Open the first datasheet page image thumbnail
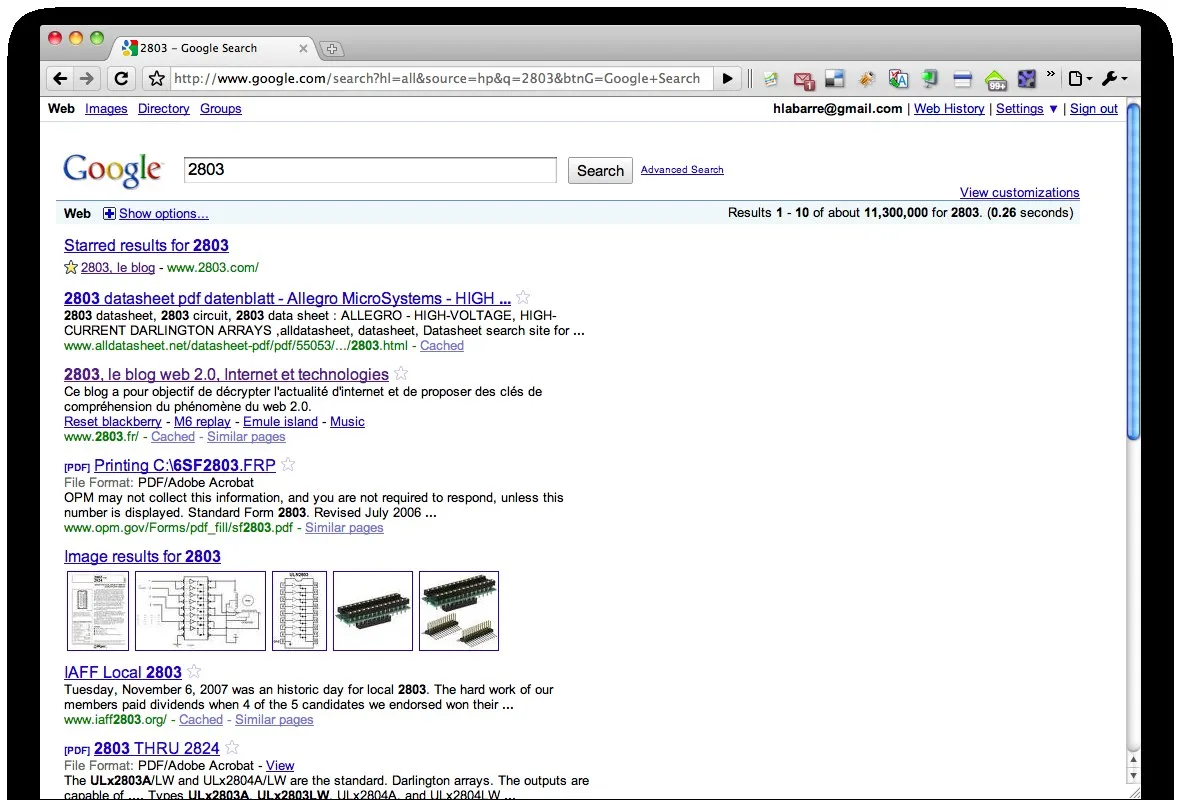 click(98, 611)
